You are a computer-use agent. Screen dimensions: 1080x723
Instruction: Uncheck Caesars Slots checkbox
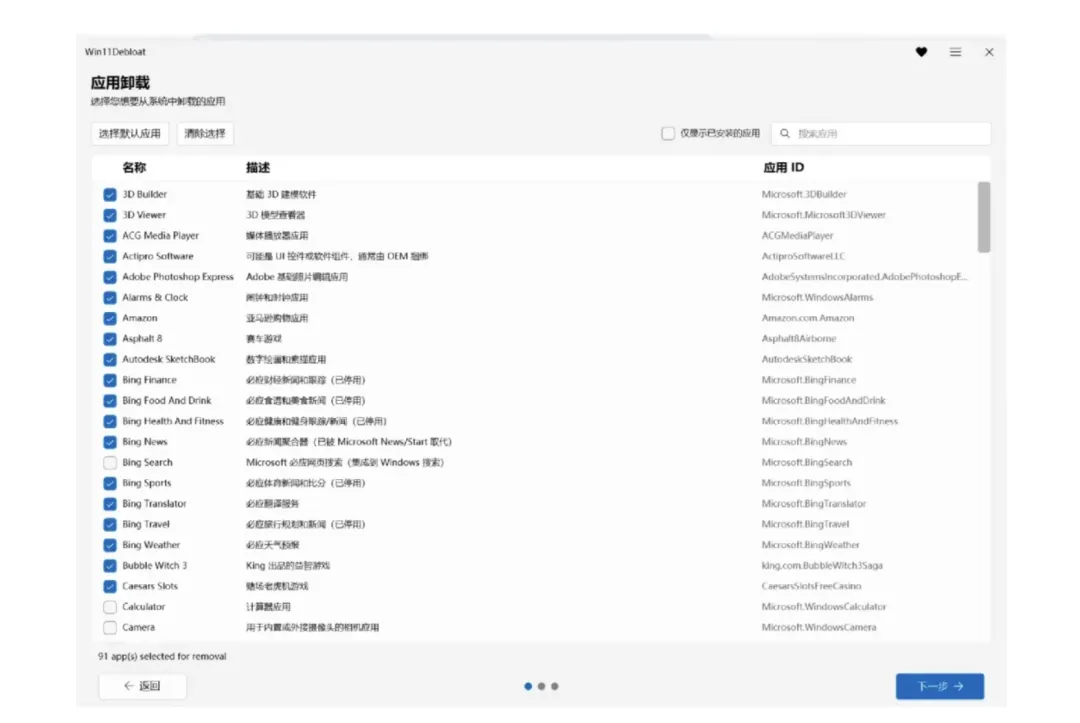110,587
